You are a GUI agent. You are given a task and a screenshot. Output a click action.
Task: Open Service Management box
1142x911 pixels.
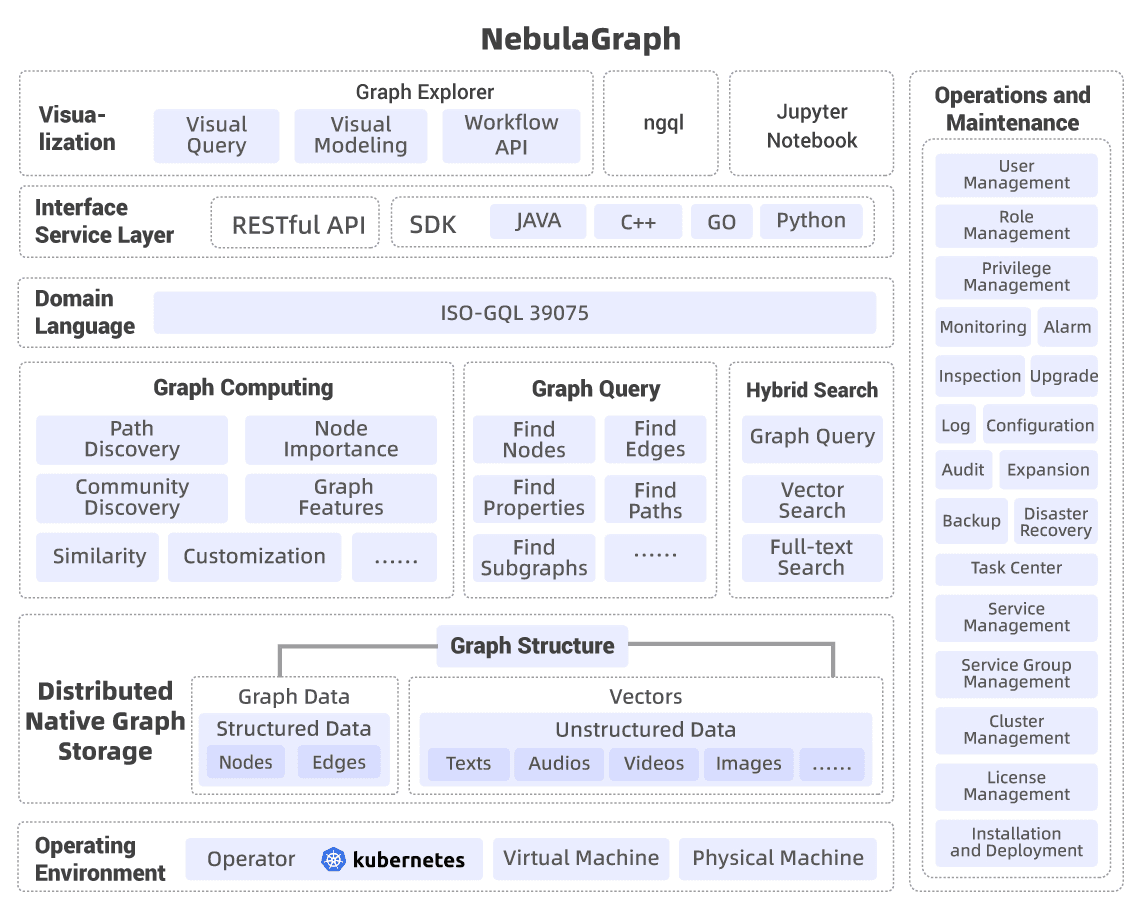coord(1016,618)
